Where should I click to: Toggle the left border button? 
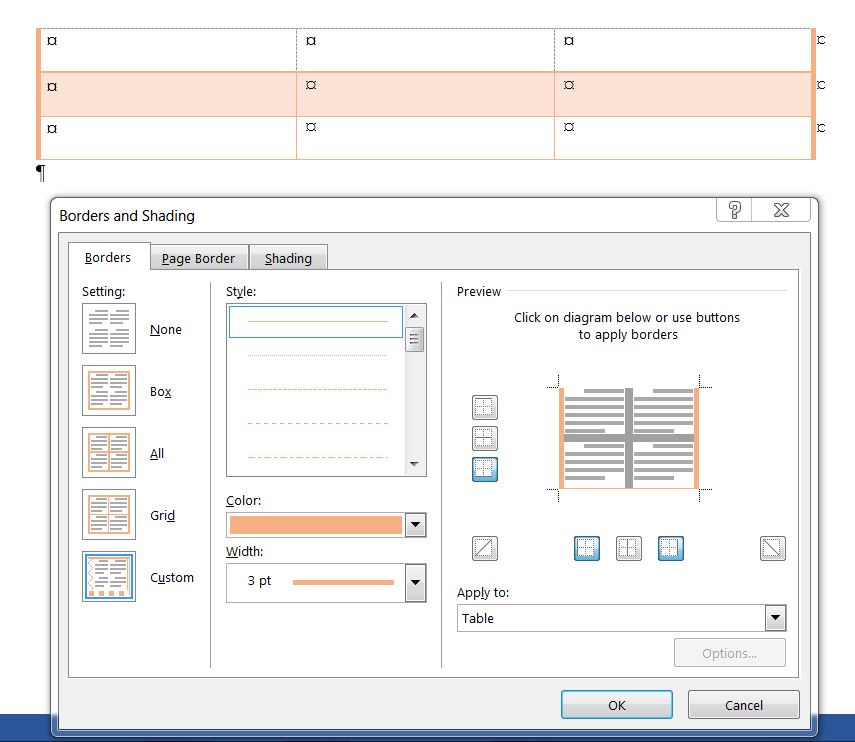[587, 548]
